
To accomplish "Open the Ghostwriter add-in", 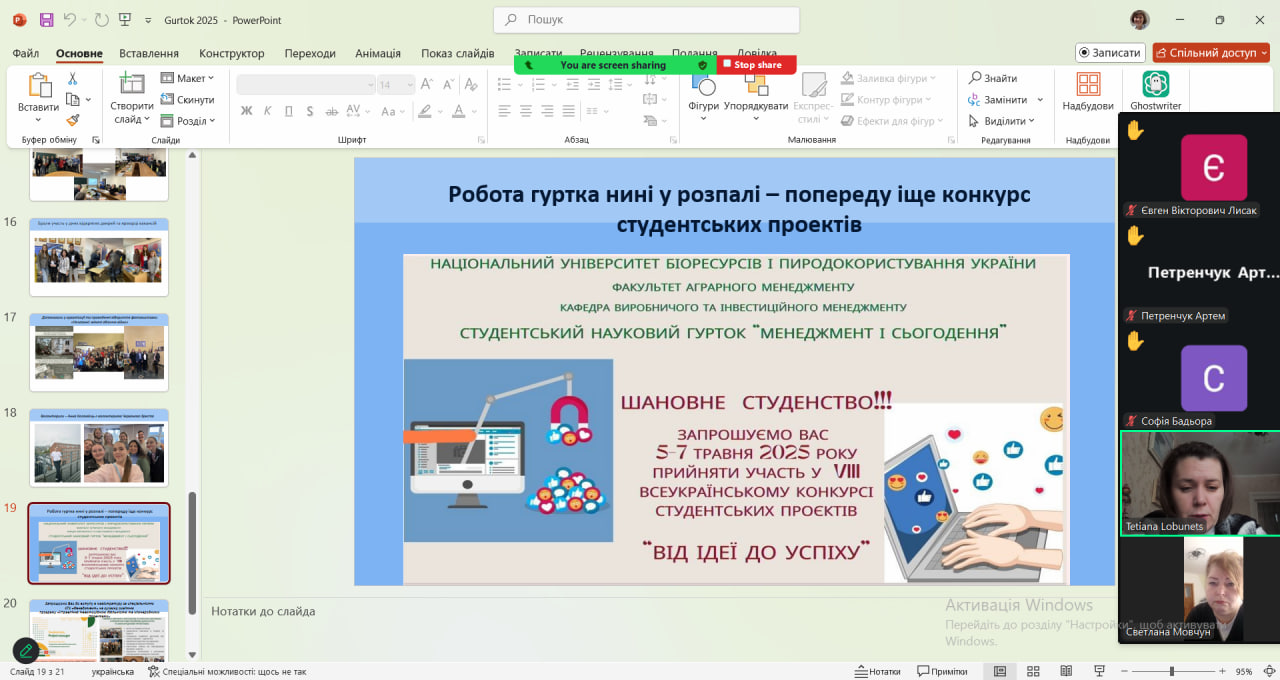I will pyautogui.click(x=1155, y=91).
